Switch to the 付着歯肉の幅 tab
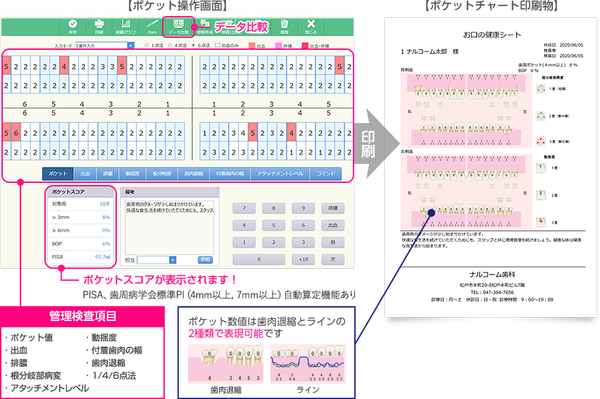Screen dimensions: 600x399 tap(230, 174)
